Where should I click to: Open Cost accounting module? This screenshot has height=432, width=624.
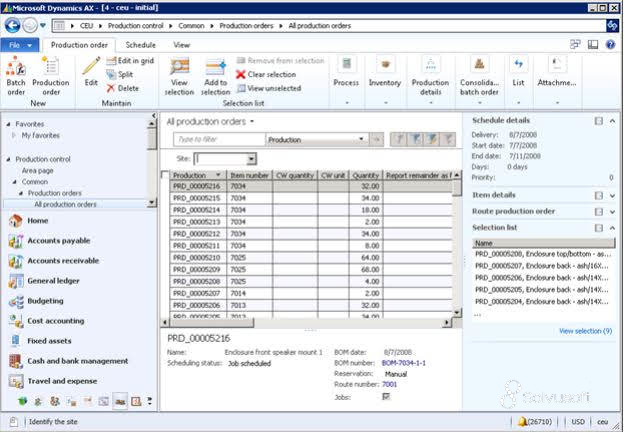point(47,321)
